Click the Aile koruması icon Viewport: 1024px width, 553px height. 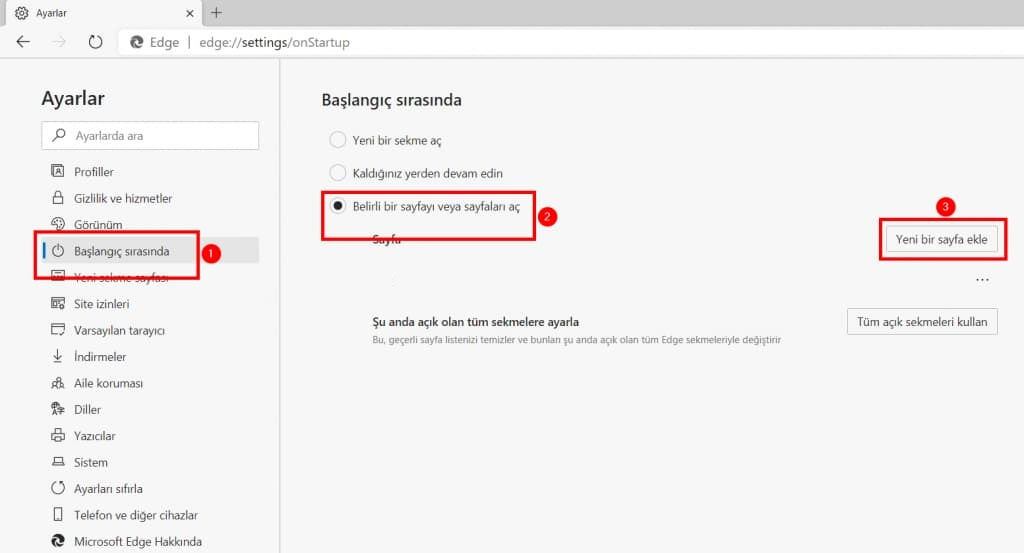tap(57, 383)
